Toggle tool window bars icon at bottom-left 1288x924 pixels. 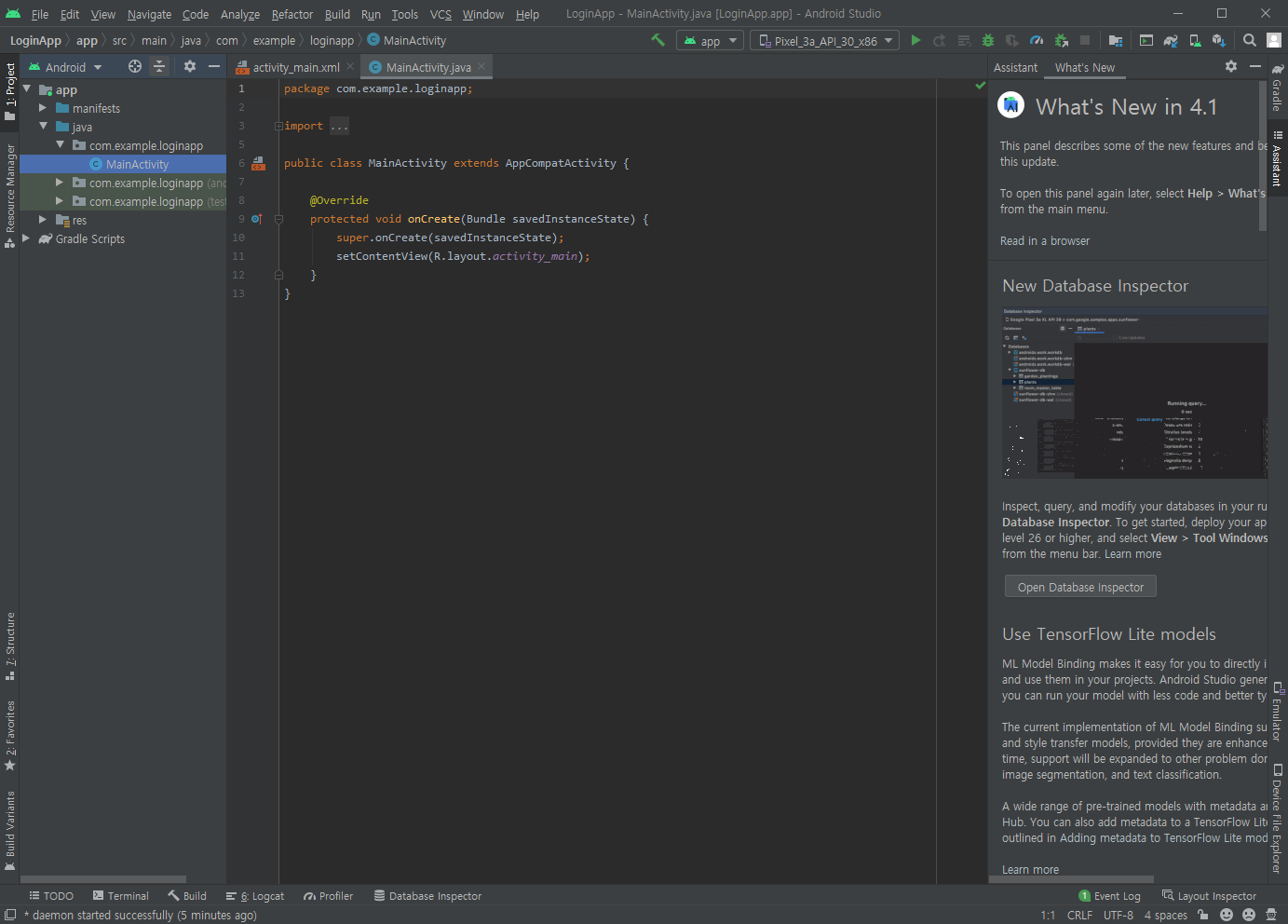10,915
